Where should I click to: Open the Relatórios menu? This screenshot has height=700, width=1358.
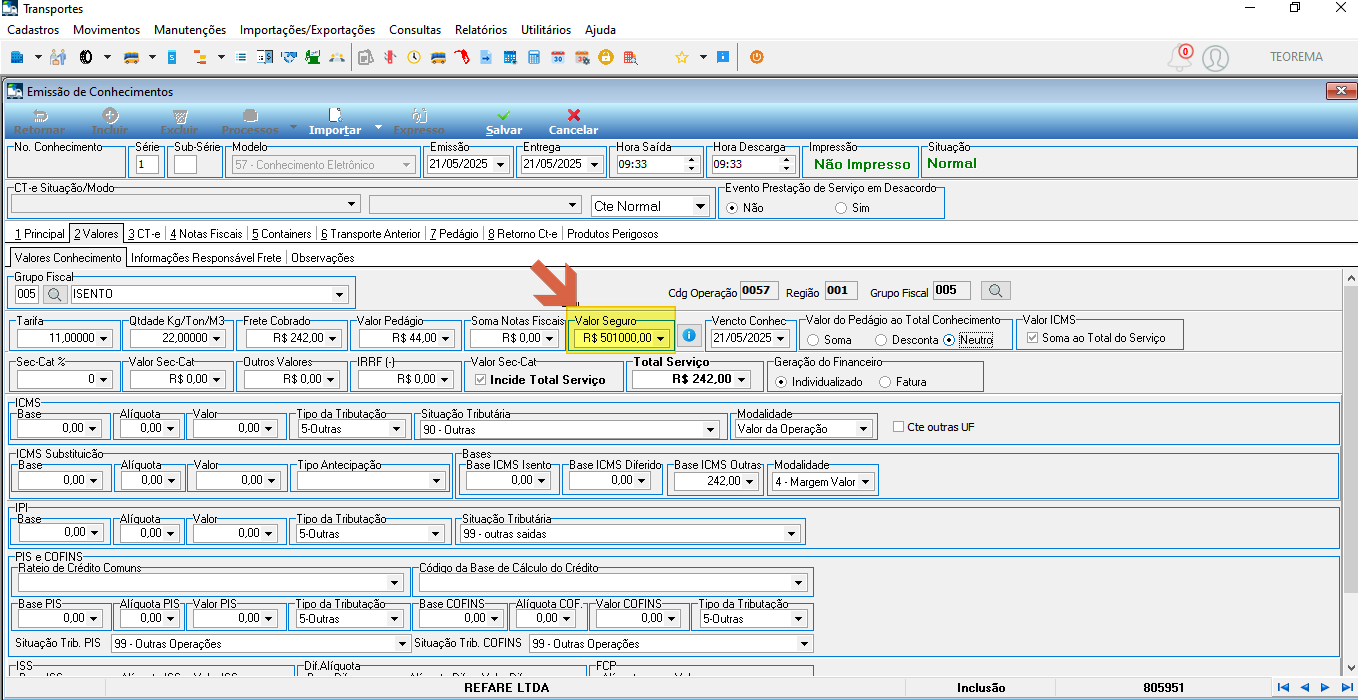pos(480,30)
